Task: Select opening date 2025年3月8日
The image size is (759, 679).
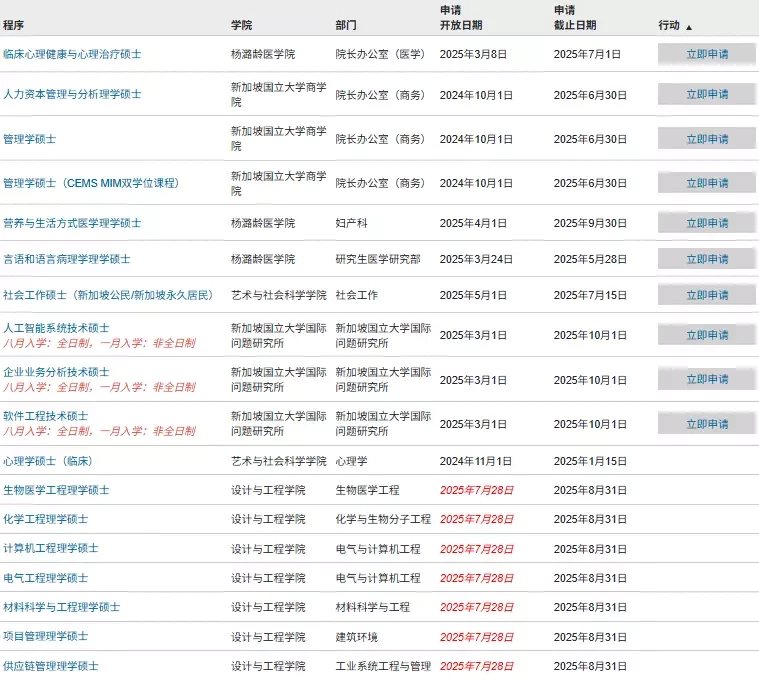Action: pos(473,54)
